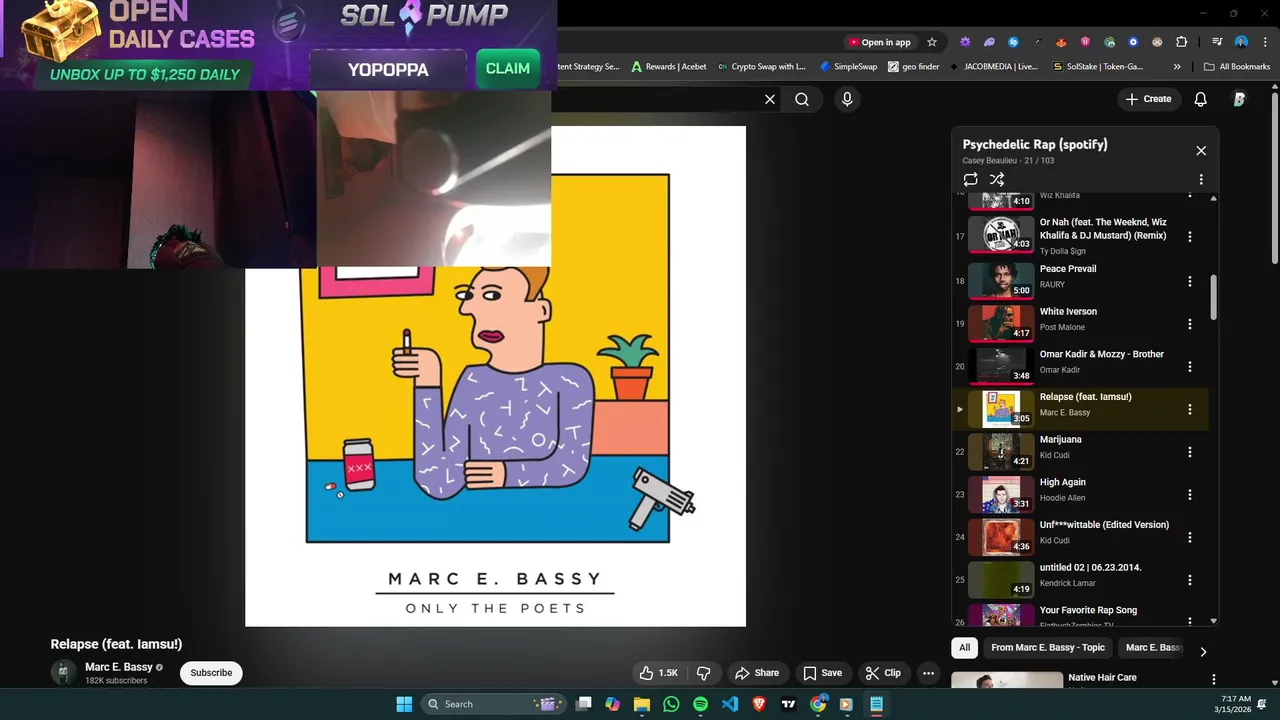Open options for untitled 02 entry
1280x720 pixels.
pyautogui.click(x=1190, y=580)
